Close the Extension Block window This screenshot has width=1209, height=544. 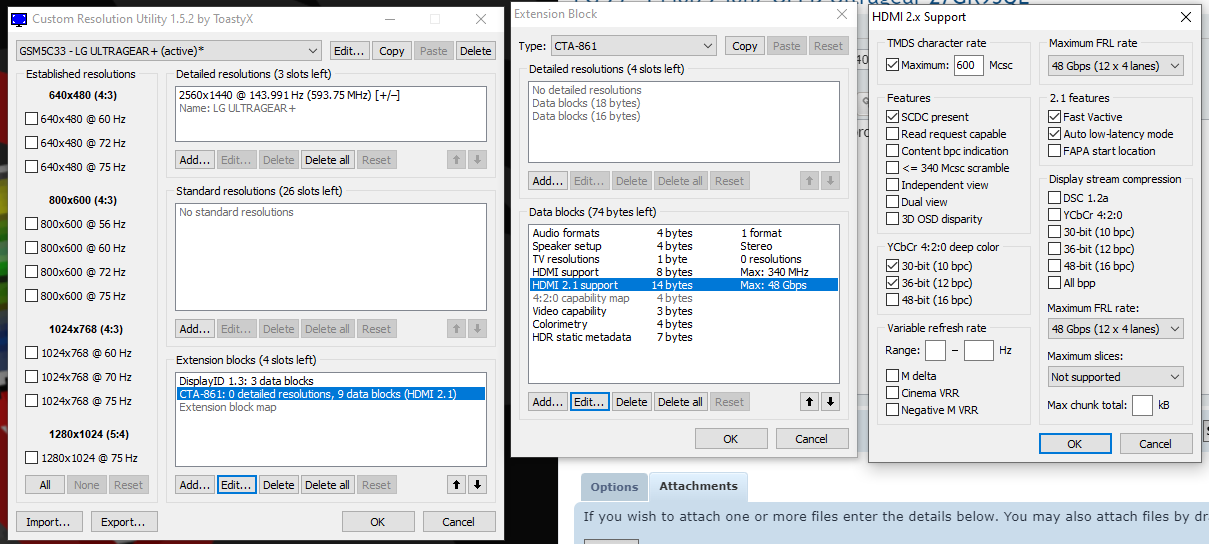(841, 14)
